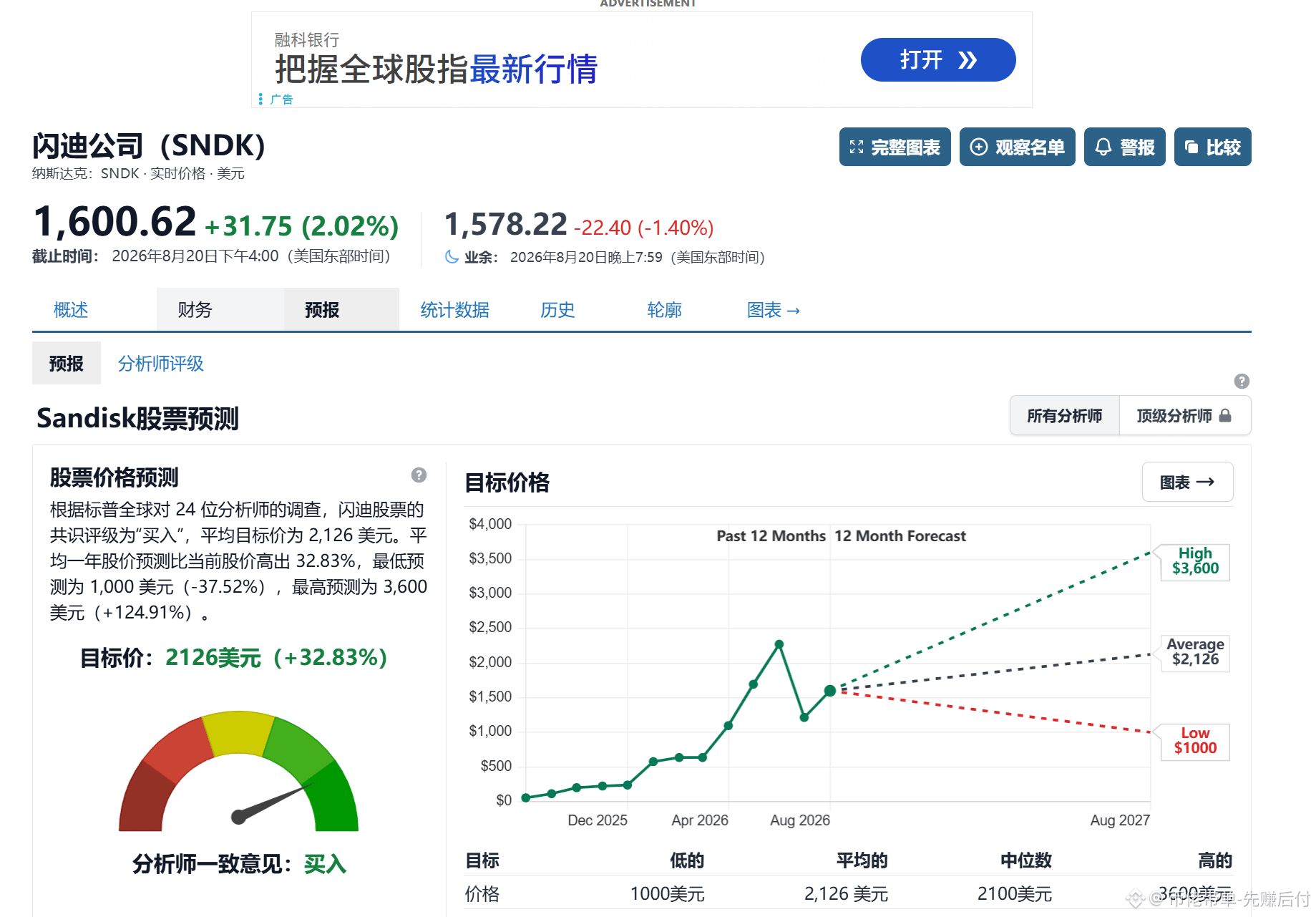Click the Low $1000 forecast label
The width and height of the screenshot is (1316, 917).
[1194, 741]
